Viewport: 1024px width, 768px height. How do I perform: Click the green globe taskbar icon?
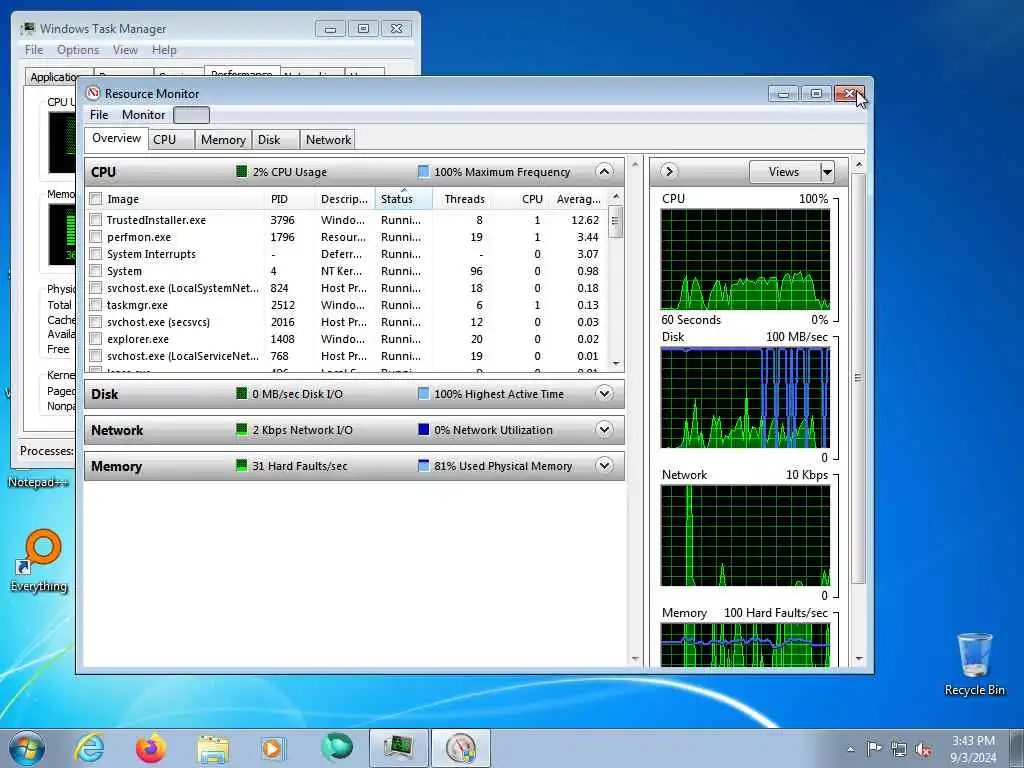(336, 748)
